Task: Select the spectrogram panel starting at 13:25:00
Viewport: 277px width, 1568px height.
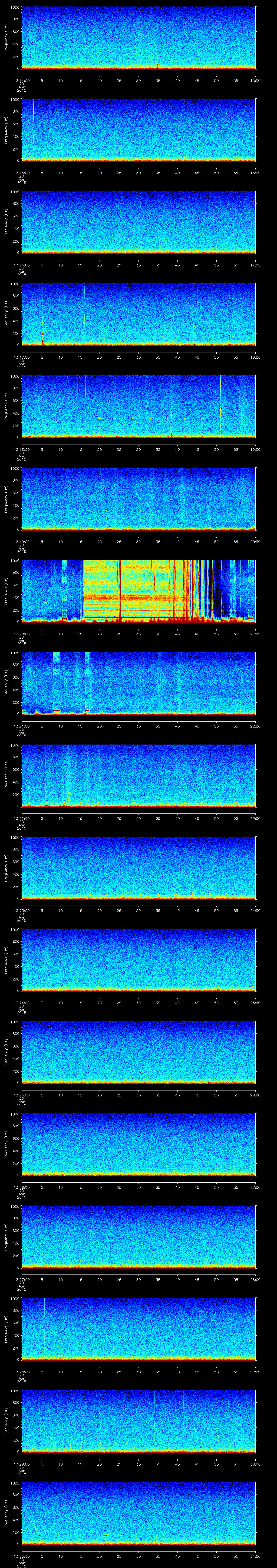Action: pyautogui.click(x=138, y=1052)
